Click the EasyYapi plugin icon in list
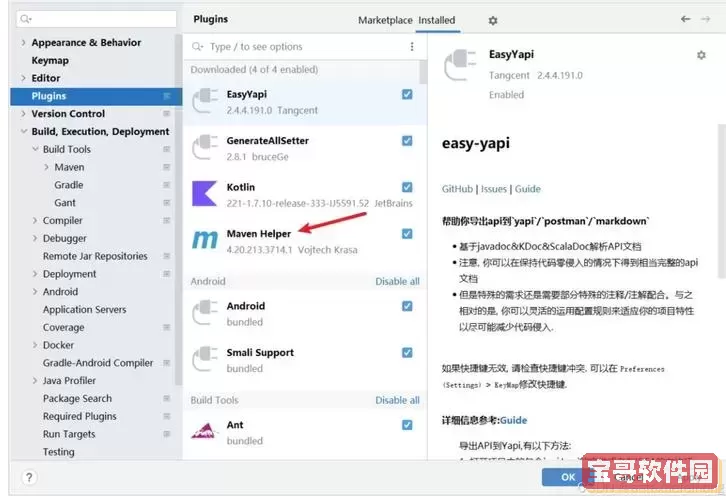726x500 pixels. [205, 101]
